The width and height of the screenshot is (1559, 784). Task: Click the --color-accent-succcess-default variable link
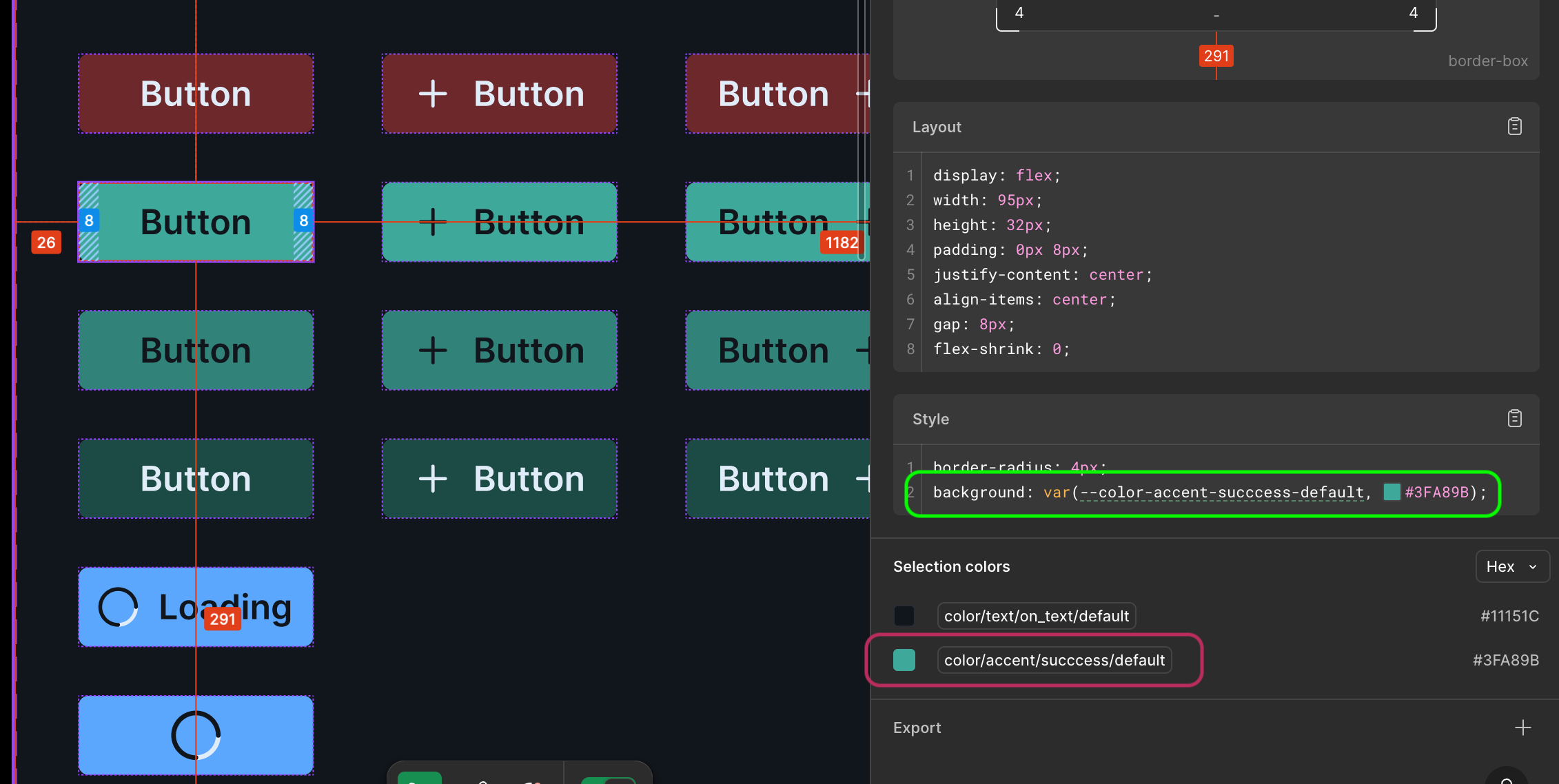[1222, 492]
